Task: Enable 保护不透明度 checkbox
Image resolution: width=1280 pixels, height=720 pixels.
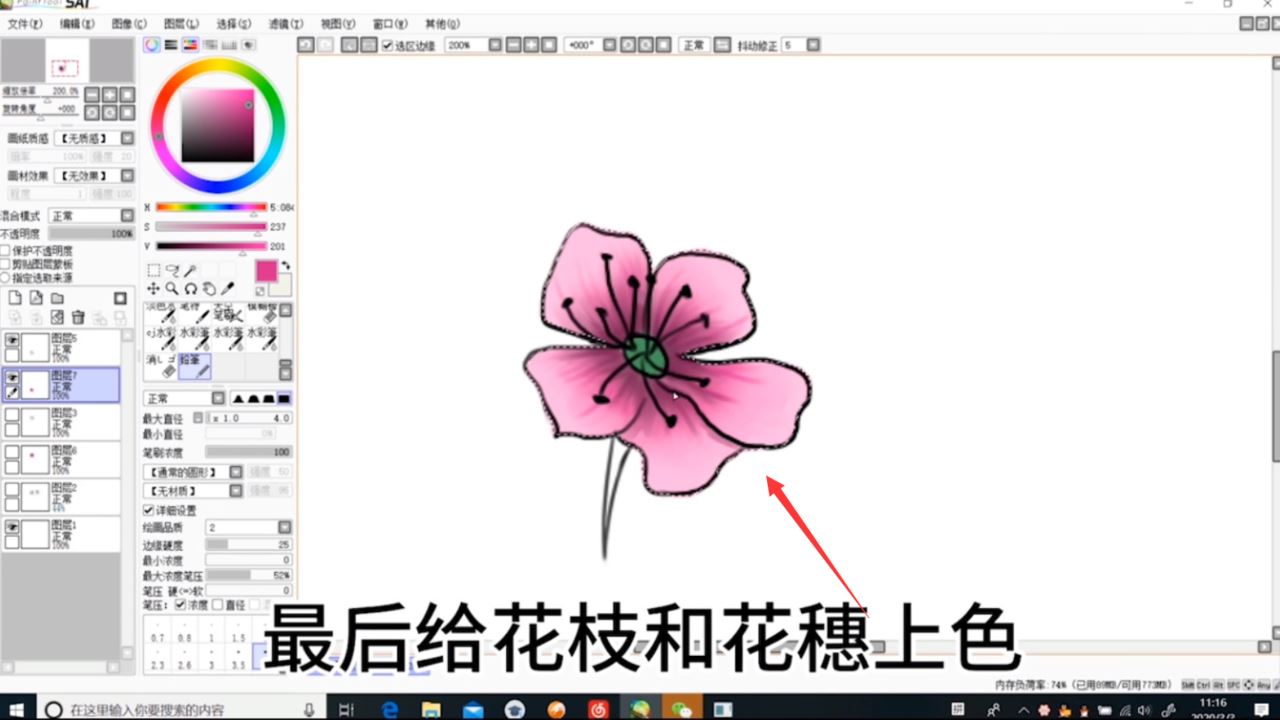Action: coord(6,250)
